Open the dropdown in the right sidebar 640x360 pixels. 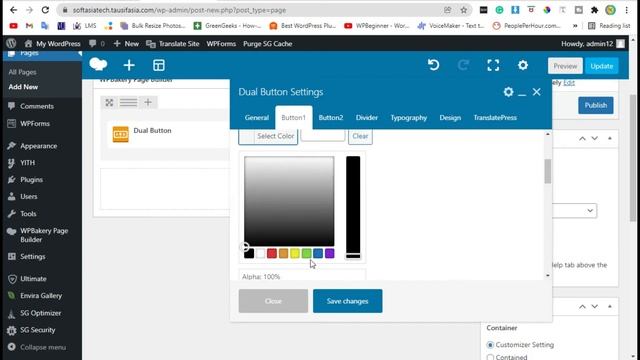575,211
